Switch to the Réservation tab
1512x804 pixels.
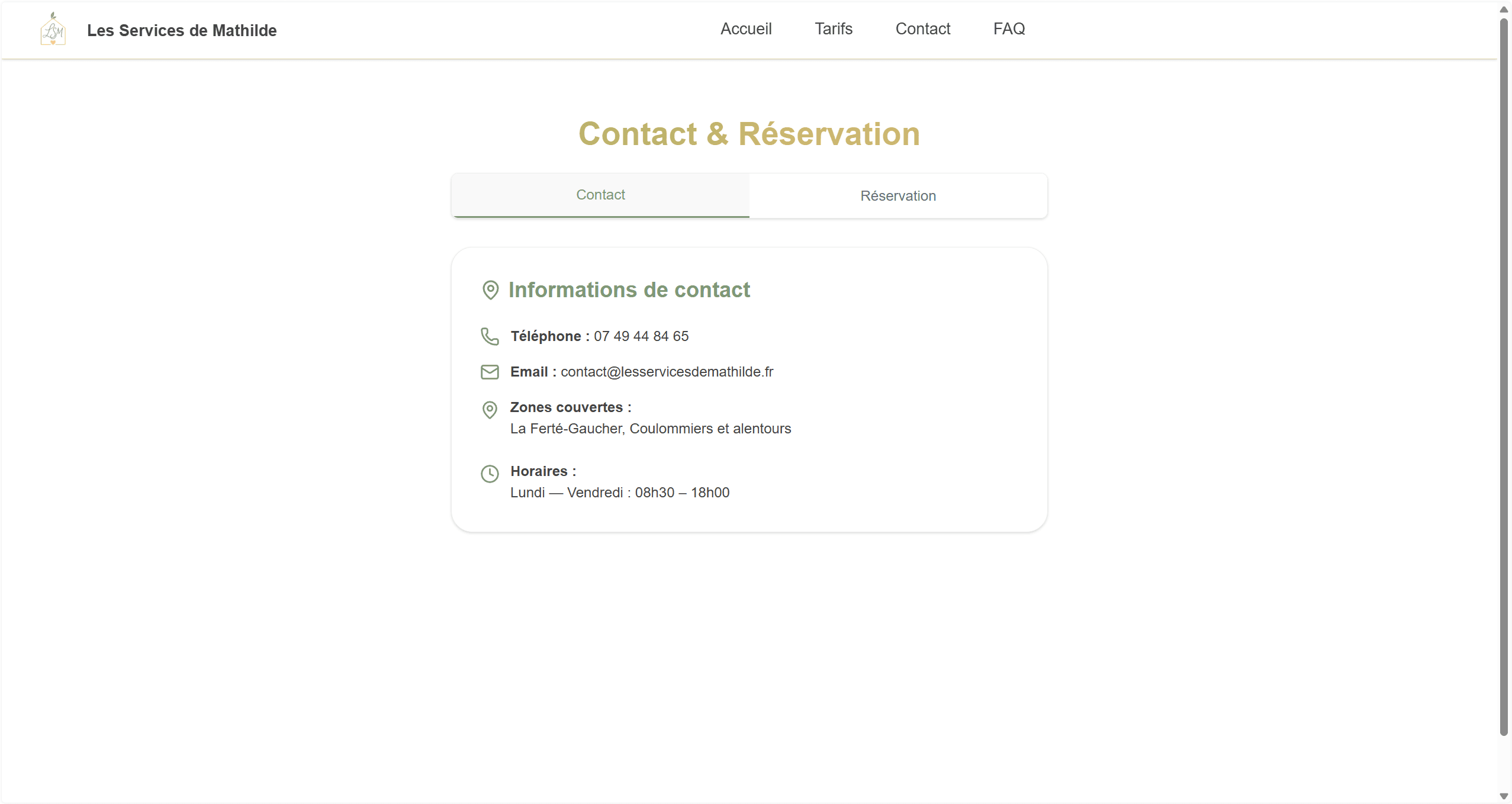(x=897, y=196)
